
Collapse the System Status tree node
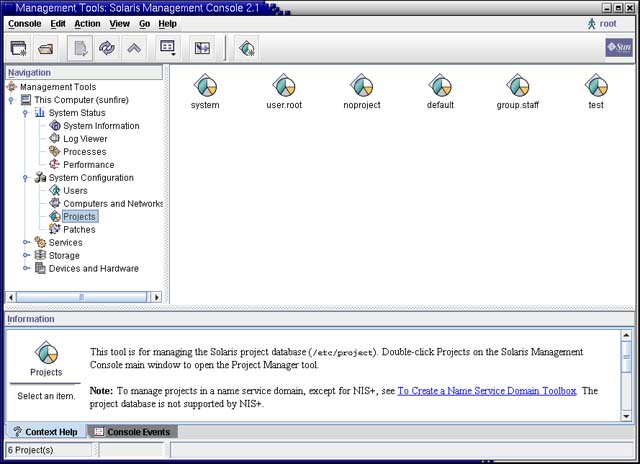pyautogui.click(x=26, y=113)
